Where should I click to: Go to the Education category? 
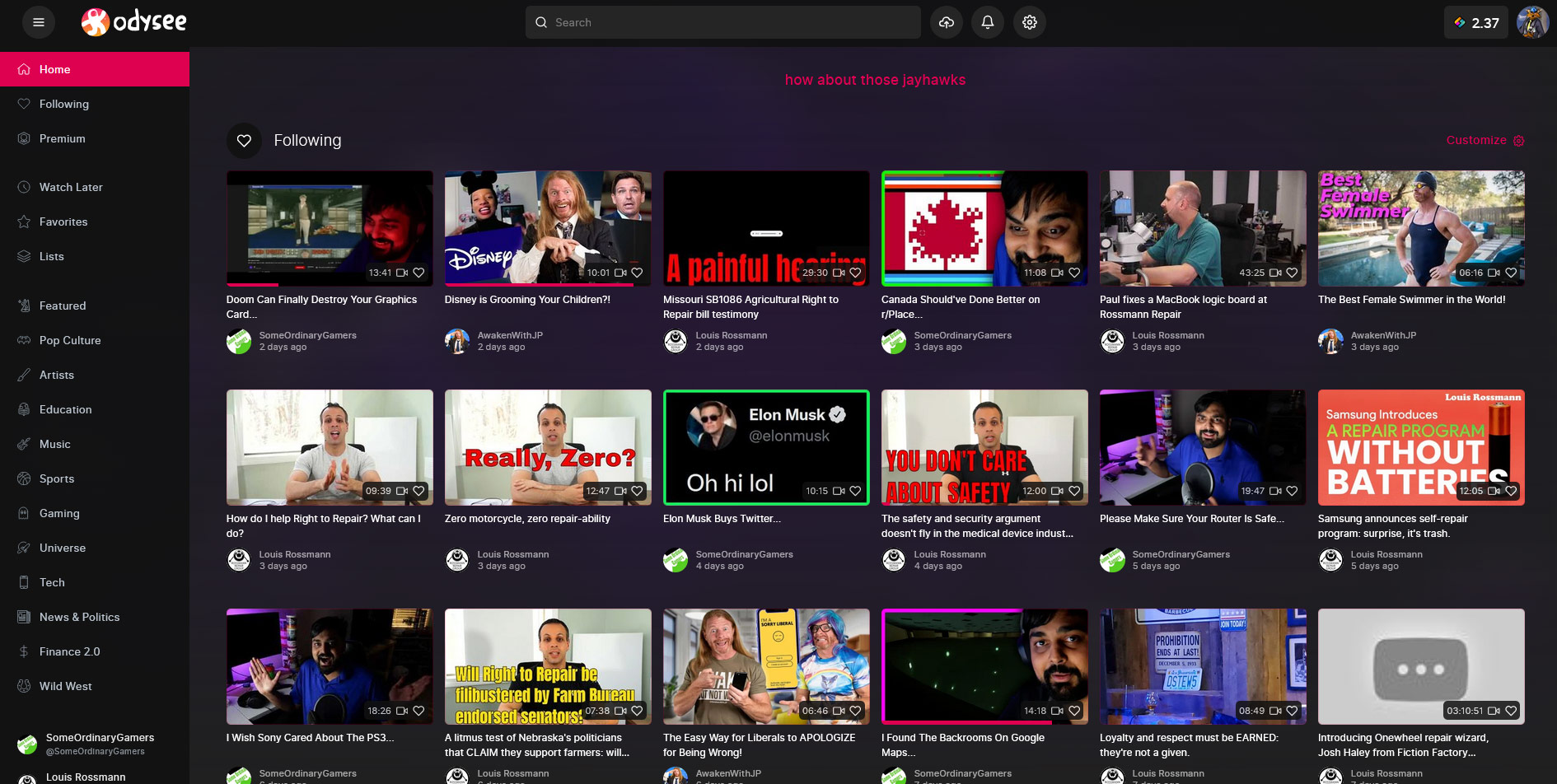pyautogui.click(x=95, y=409)
